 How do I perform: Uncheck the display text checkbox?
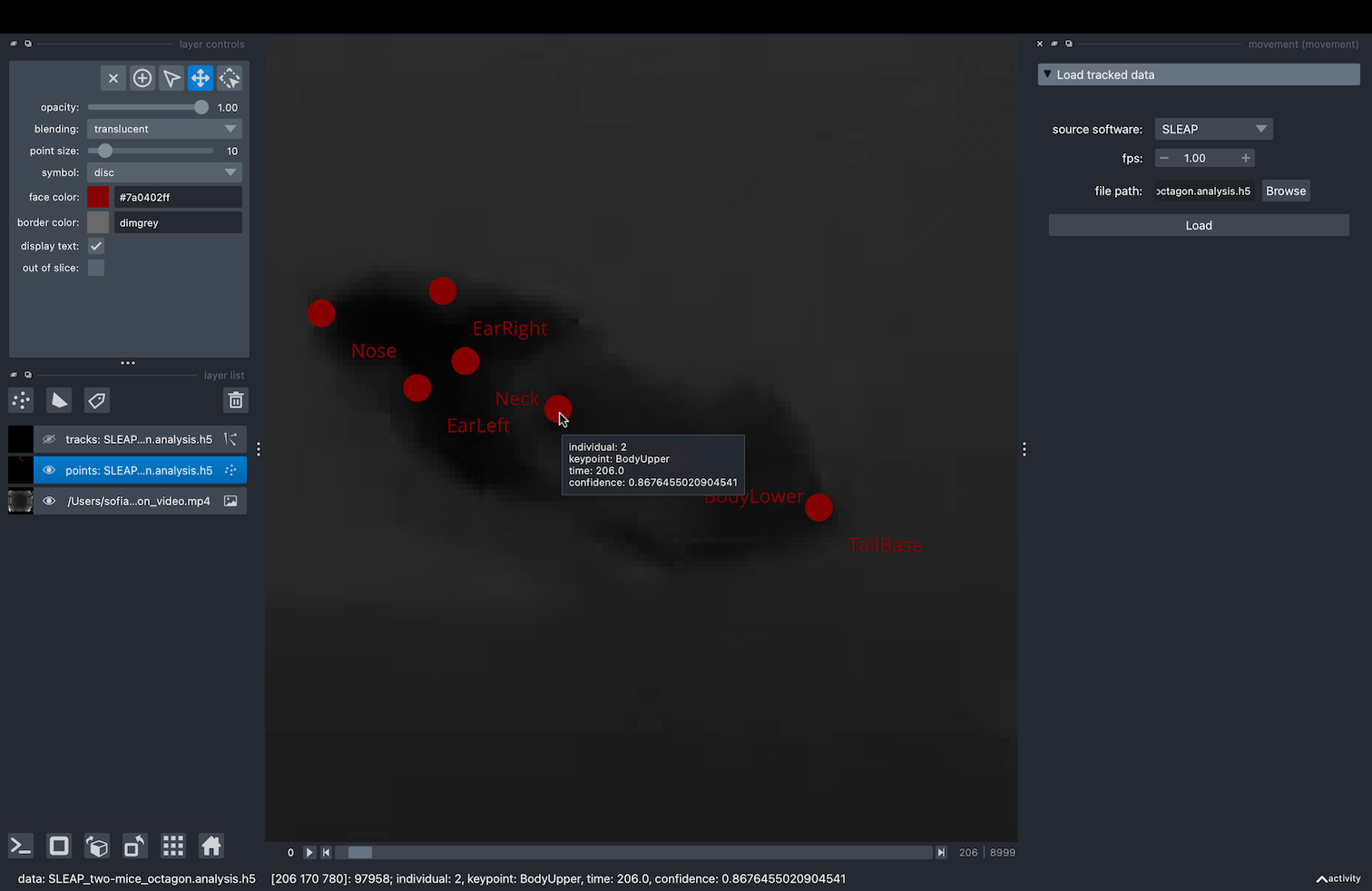coord(95,245)
